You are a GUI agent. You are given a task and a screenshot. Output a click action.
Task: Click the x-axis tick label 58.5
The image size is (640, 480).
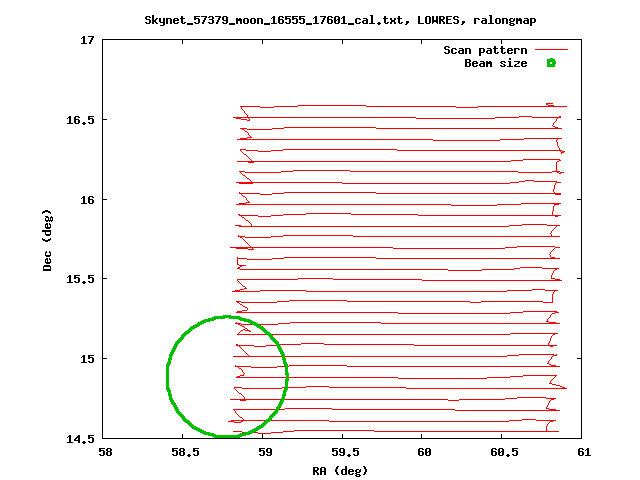[185, 452]
